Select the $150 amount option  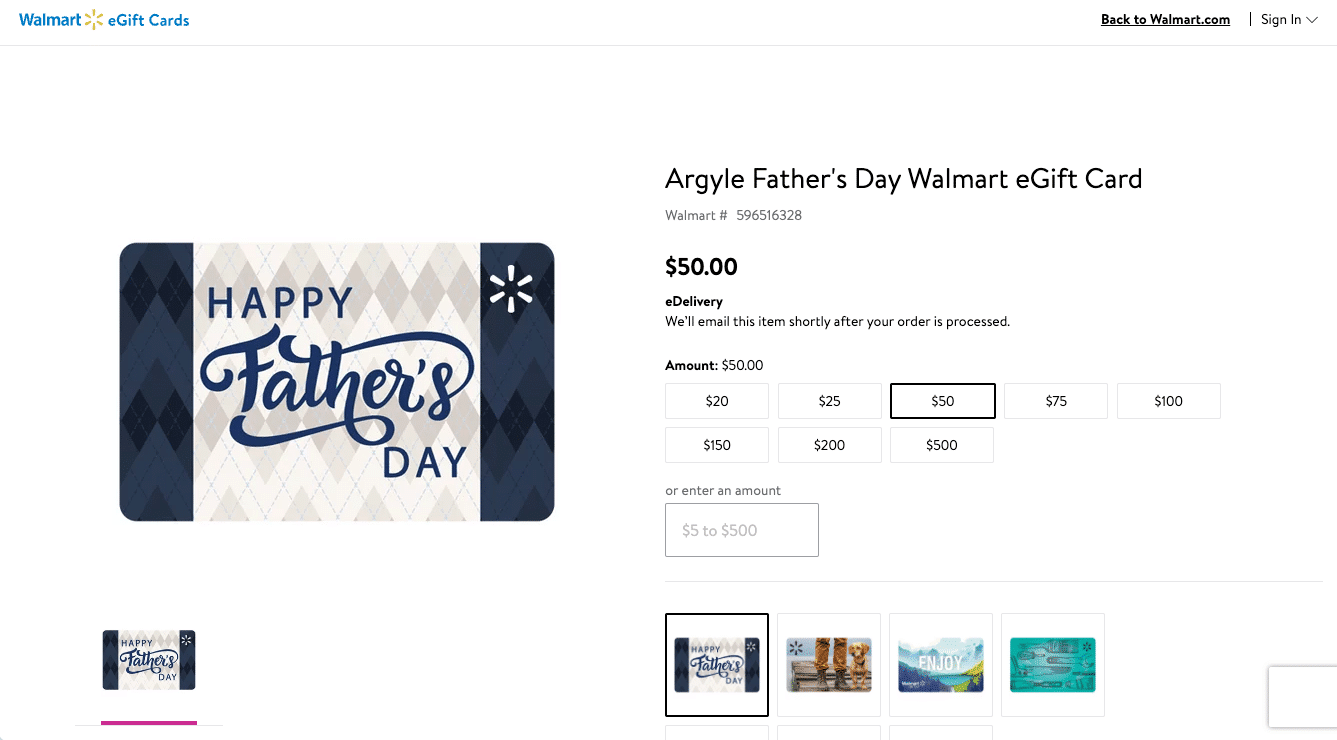[x=716, y=444]
